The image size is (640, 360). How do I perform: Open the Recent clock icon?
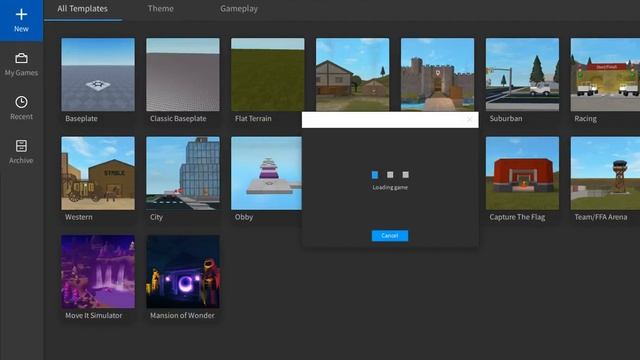click(21, 102)
